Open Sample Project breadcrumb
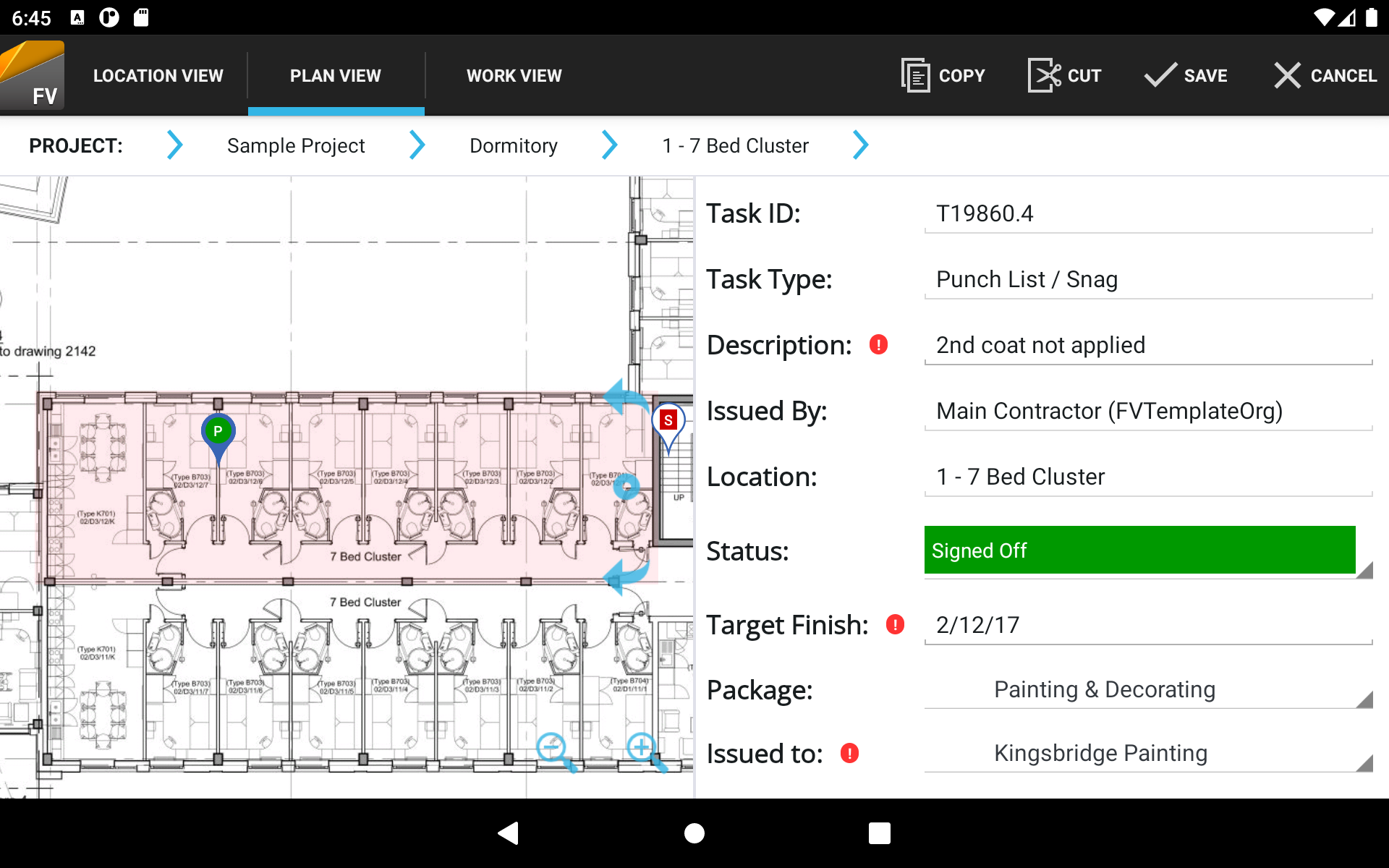The width and height of the screenshot is (1389, 868). pos(296,145)
